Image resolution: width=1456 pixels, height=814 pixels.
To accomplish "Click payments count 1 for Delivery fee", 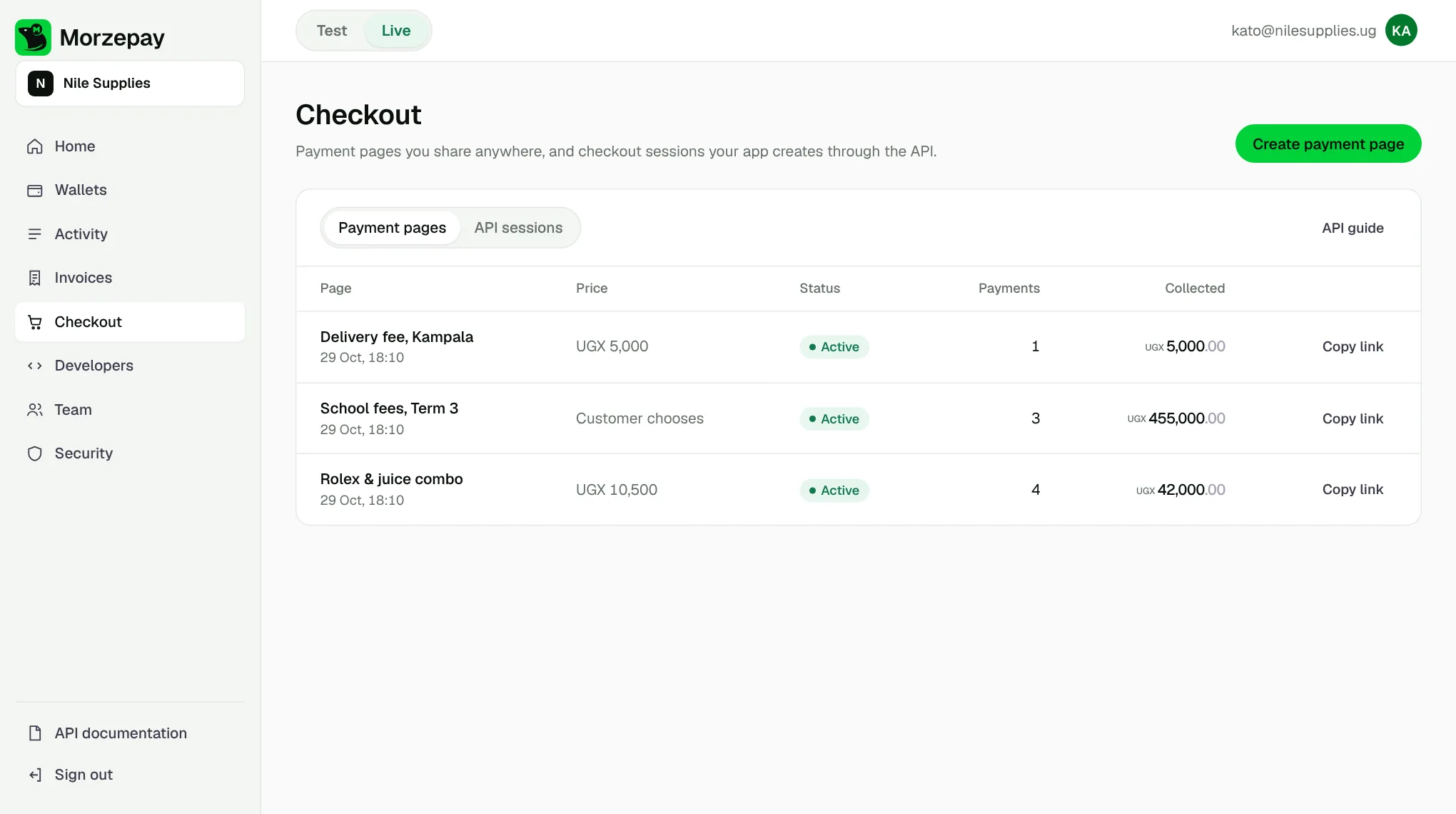I will tap(1036, 346).
